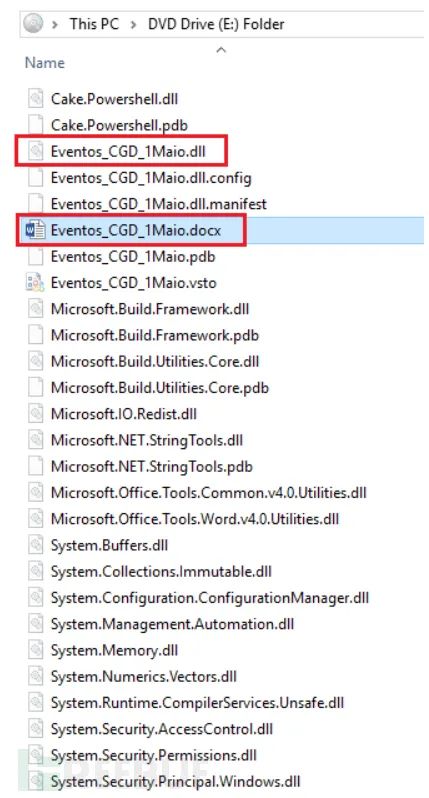
Task: Select the Microsoft.IO.Redist.dll file icon
Action: pos(35,414)
